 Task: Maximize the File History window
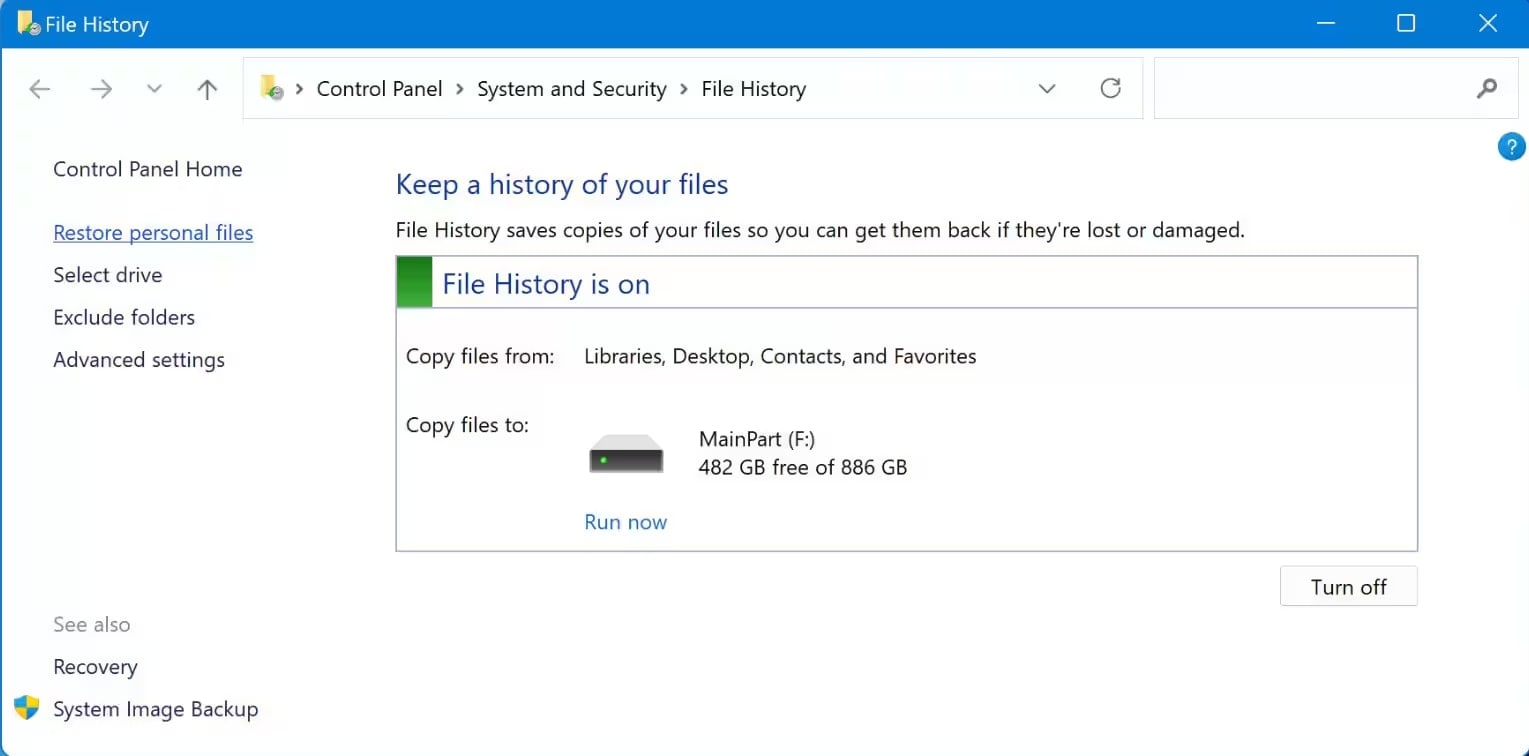[x=1406, y=23]
